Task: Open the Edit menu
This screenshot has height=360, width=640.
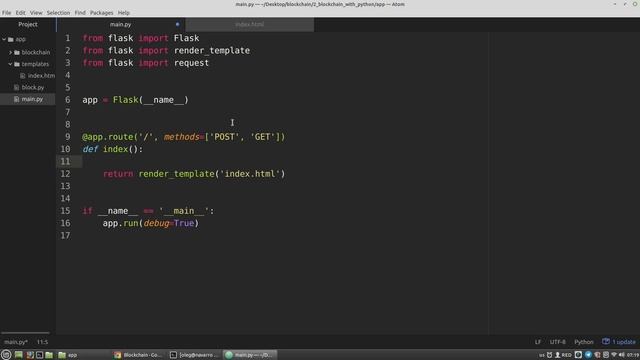Action: [x=20, y=13]
